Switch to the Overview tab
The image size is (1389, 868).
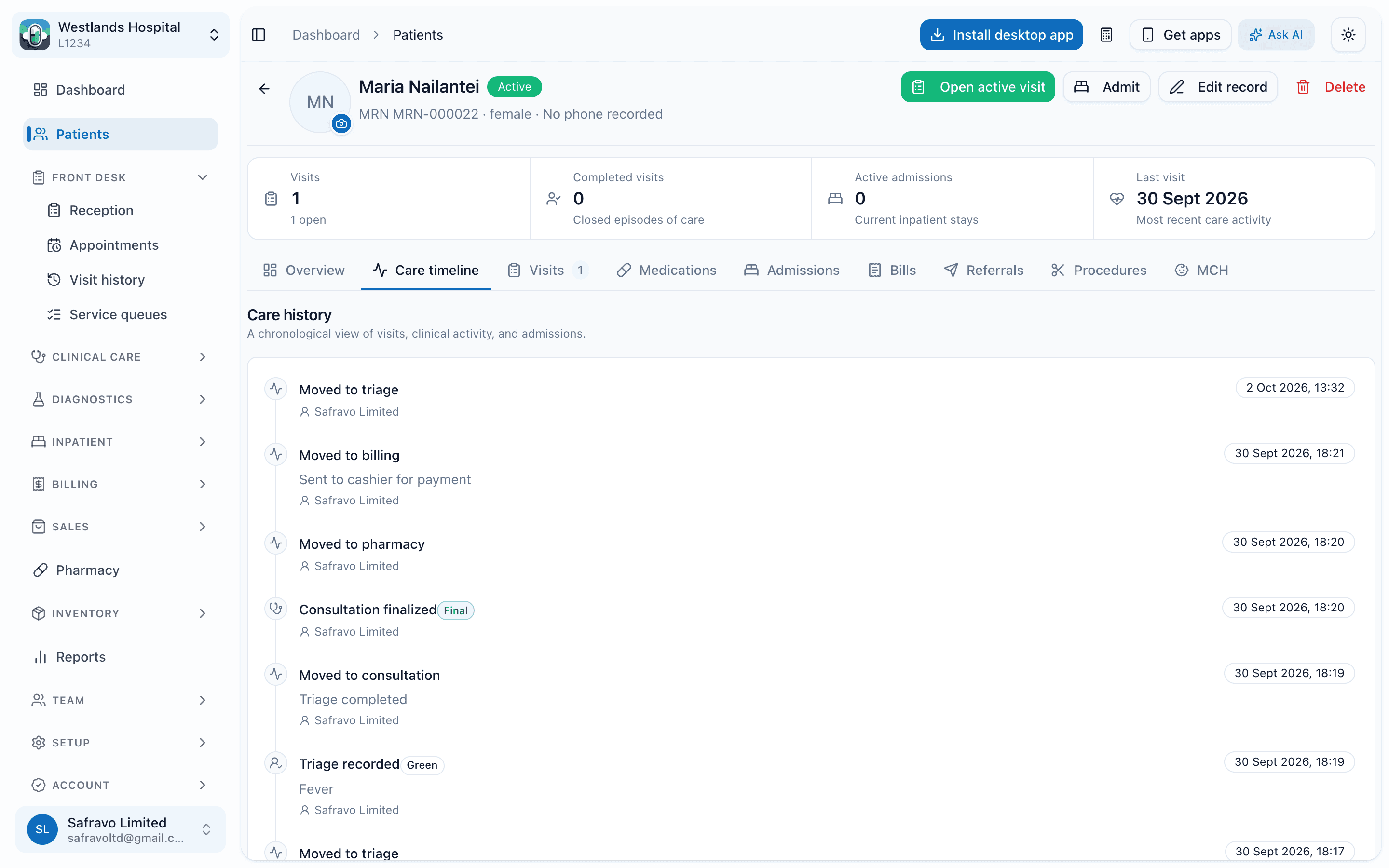pos(304,271)
